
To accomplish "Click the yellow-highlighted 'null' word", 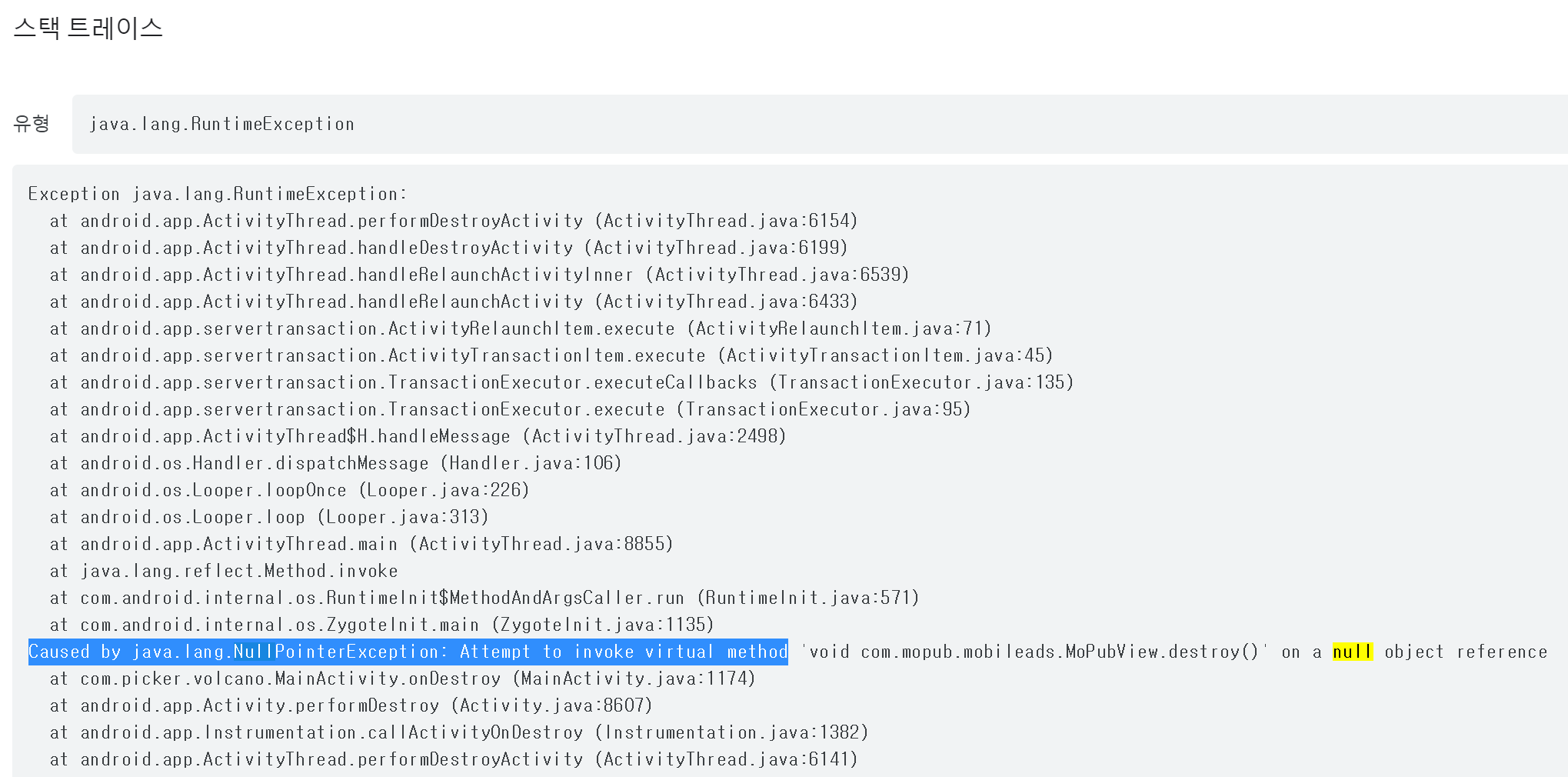I will [1353, 652].
